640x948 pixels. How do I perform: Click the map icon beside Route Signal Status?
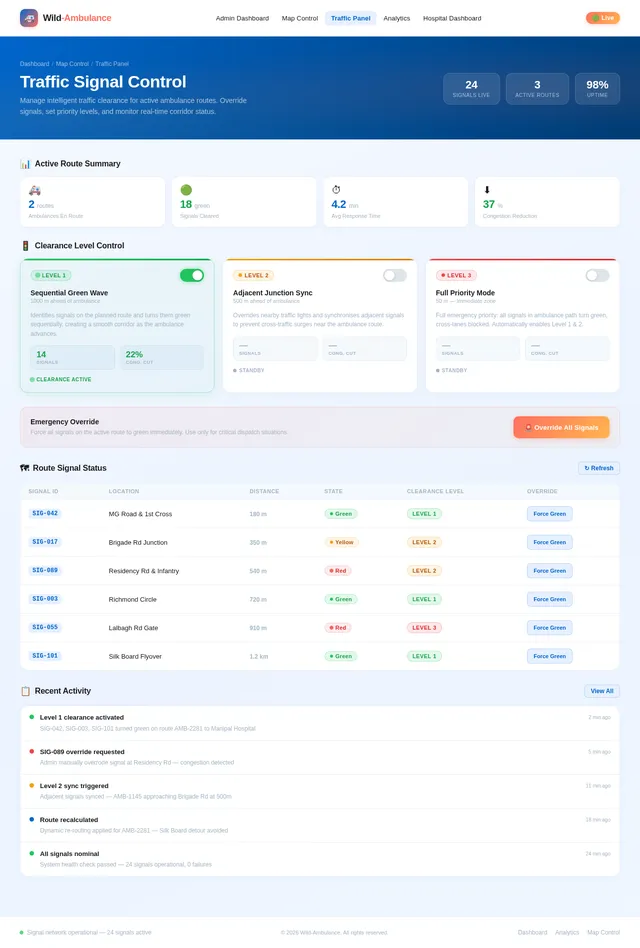pos(25,468)
